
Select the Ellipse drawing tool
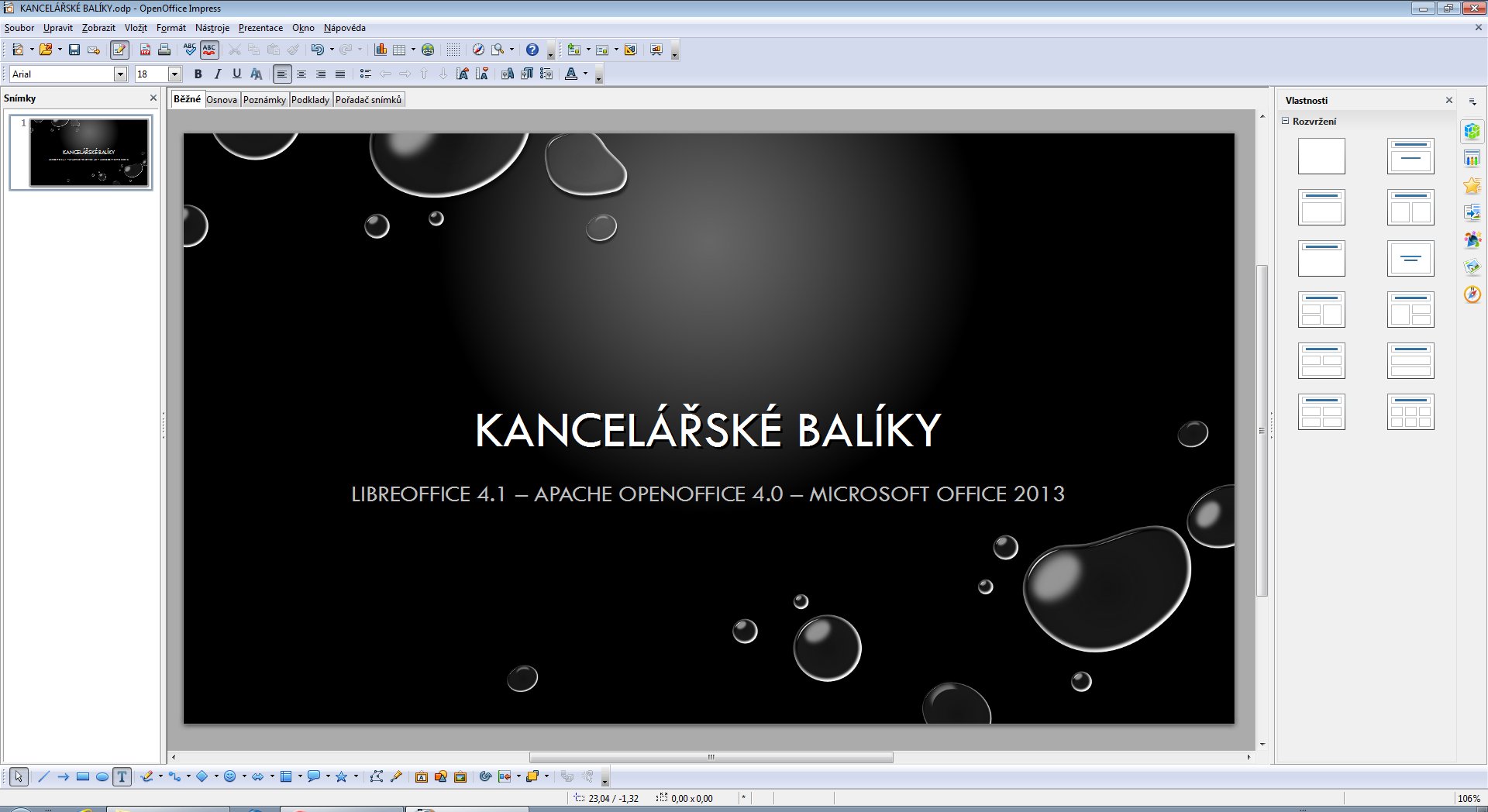click(x=102, y=776)
